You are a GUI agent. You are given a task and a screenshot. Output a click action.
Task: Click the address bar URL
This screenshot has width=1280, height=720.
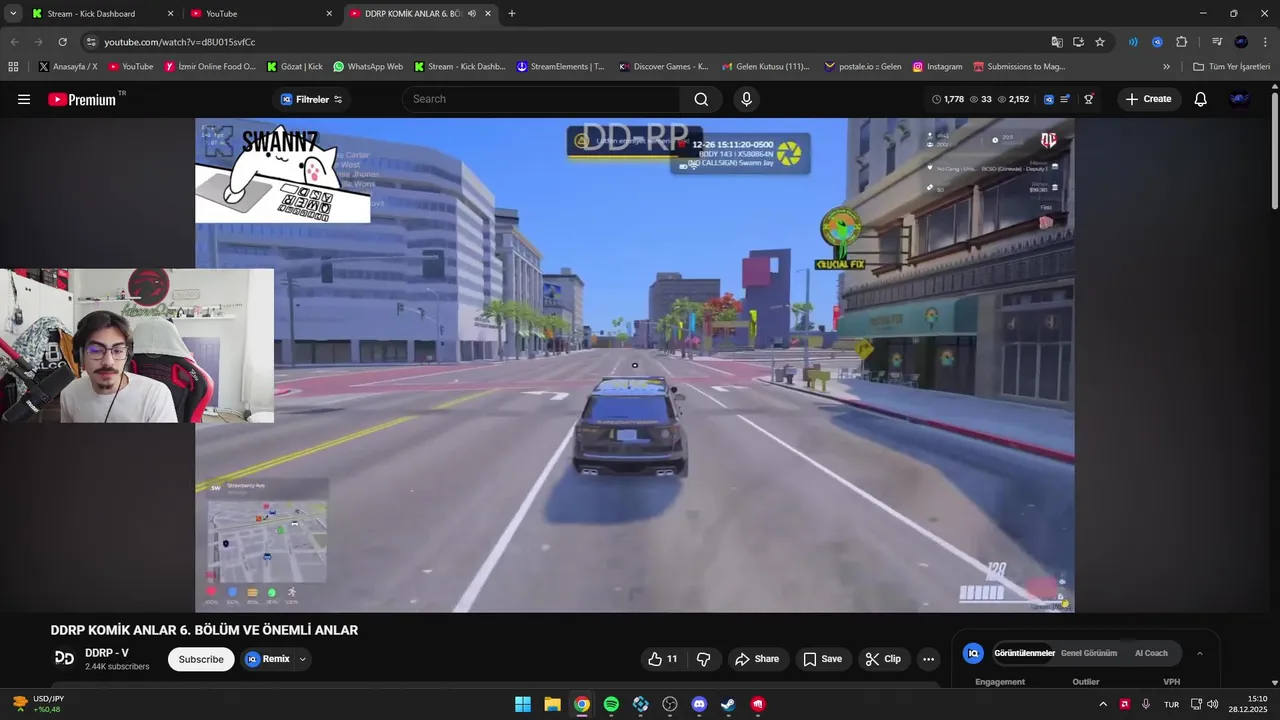[x=180, y=42]
